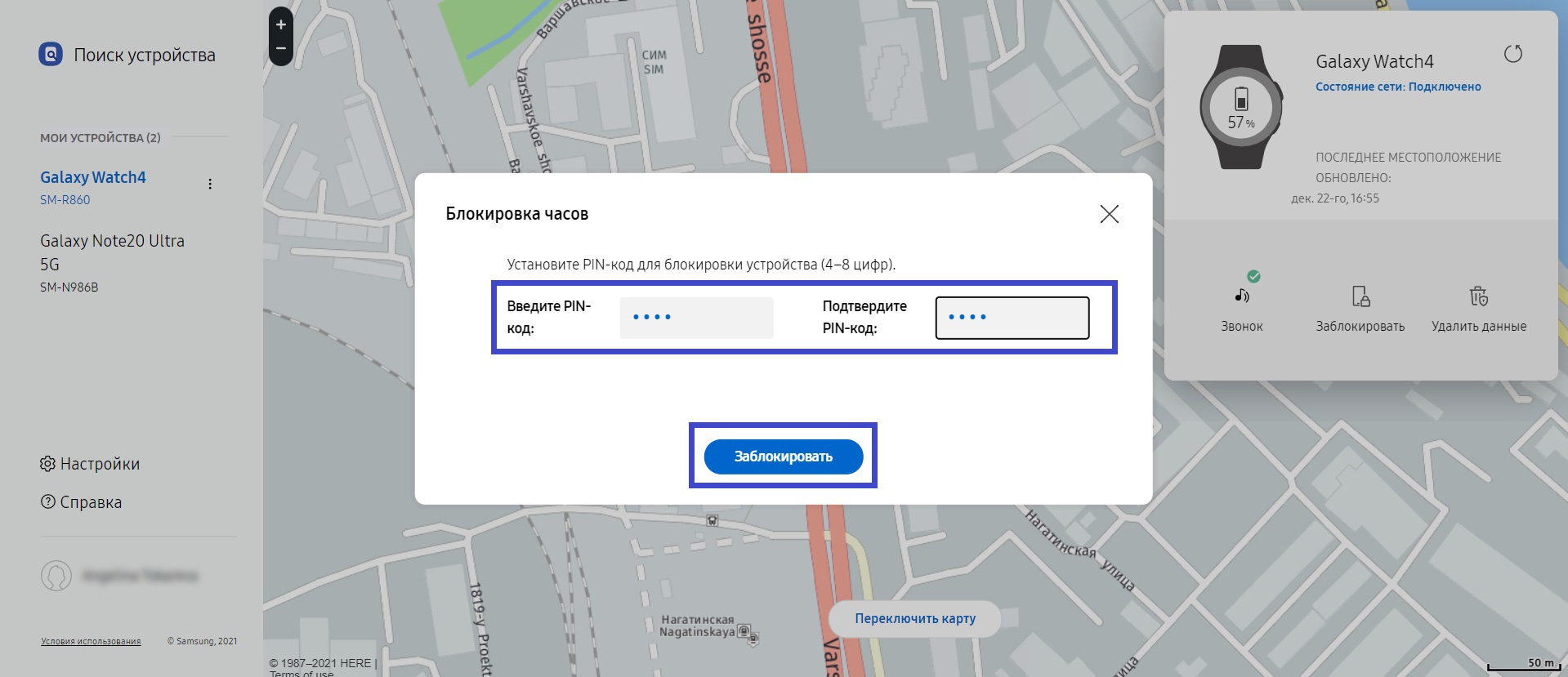Open Справка help
The width and height of the screenshot is (1568, 677).
(x=81, y=502)
